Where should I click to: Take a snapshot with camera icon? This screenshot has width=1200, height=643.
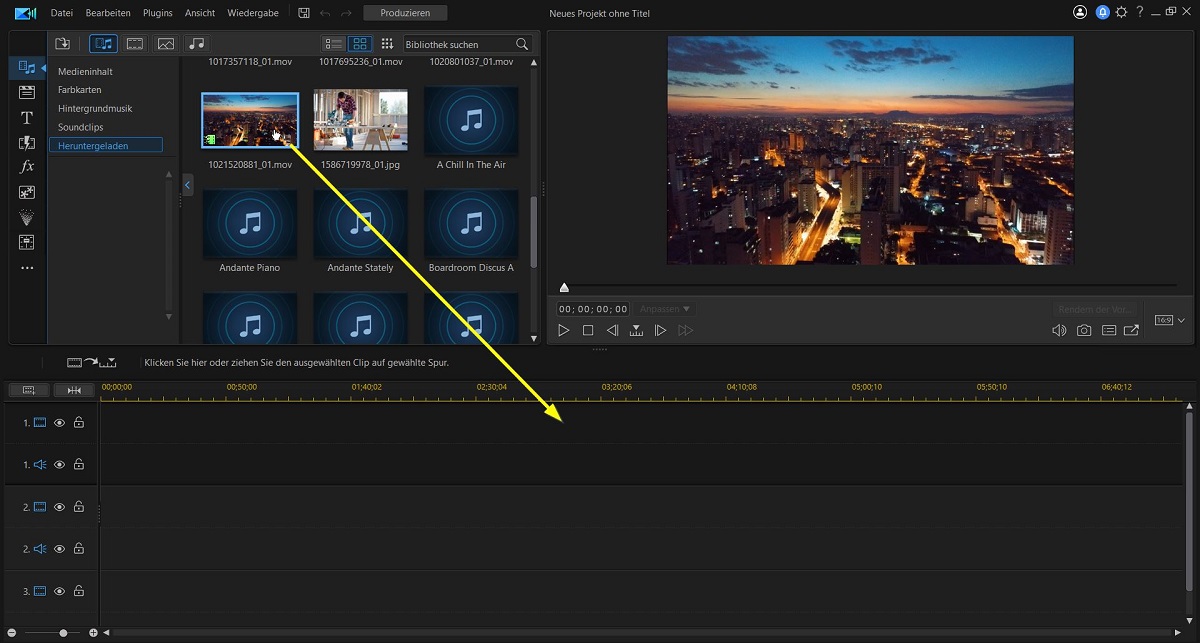point(1083,330)
